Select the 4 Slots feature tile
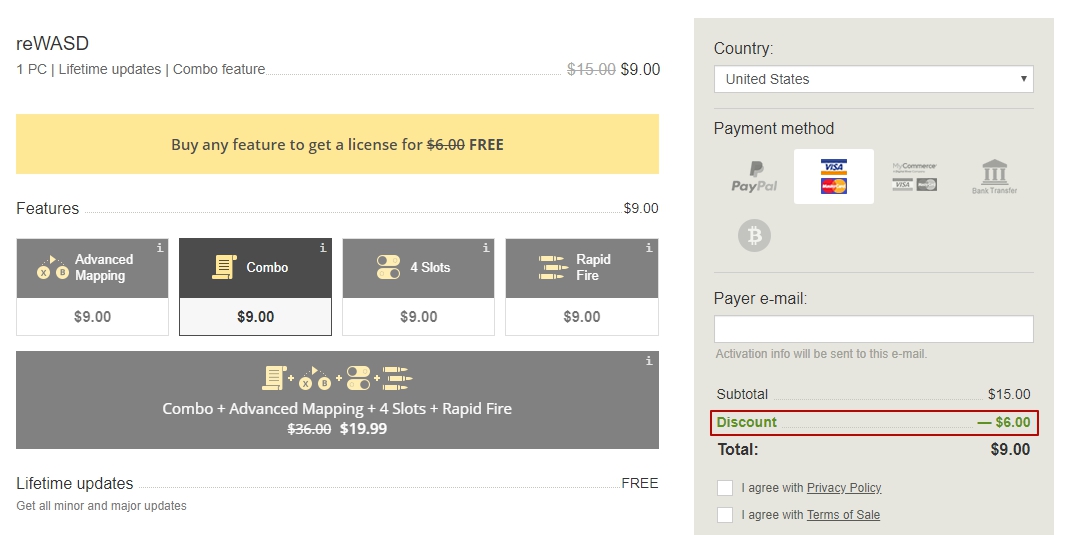 (x=418, y=286)
